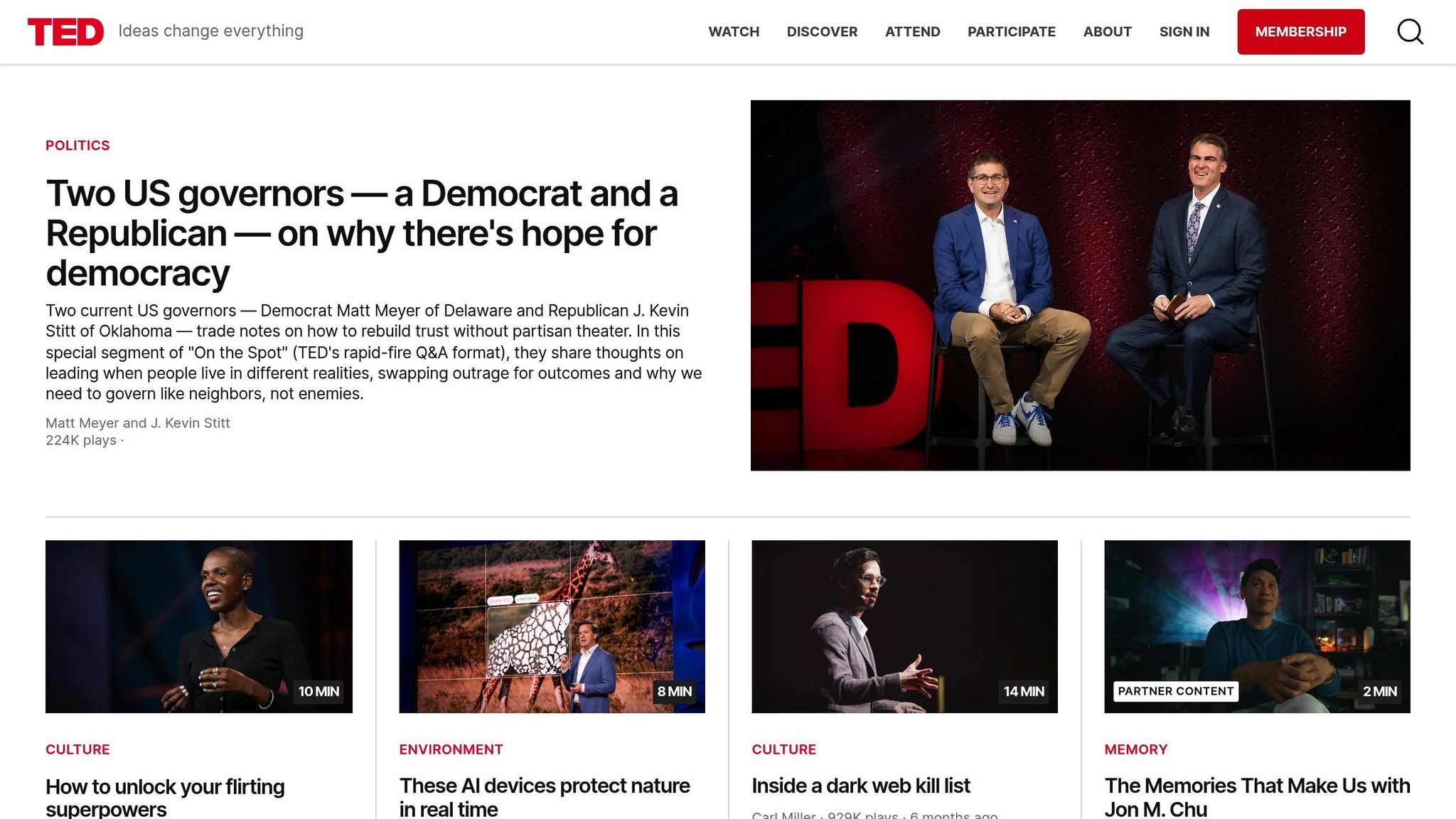Open the flirting superpowers talk thumbnail
This screenshot has height=819, width=1456.
198,626
